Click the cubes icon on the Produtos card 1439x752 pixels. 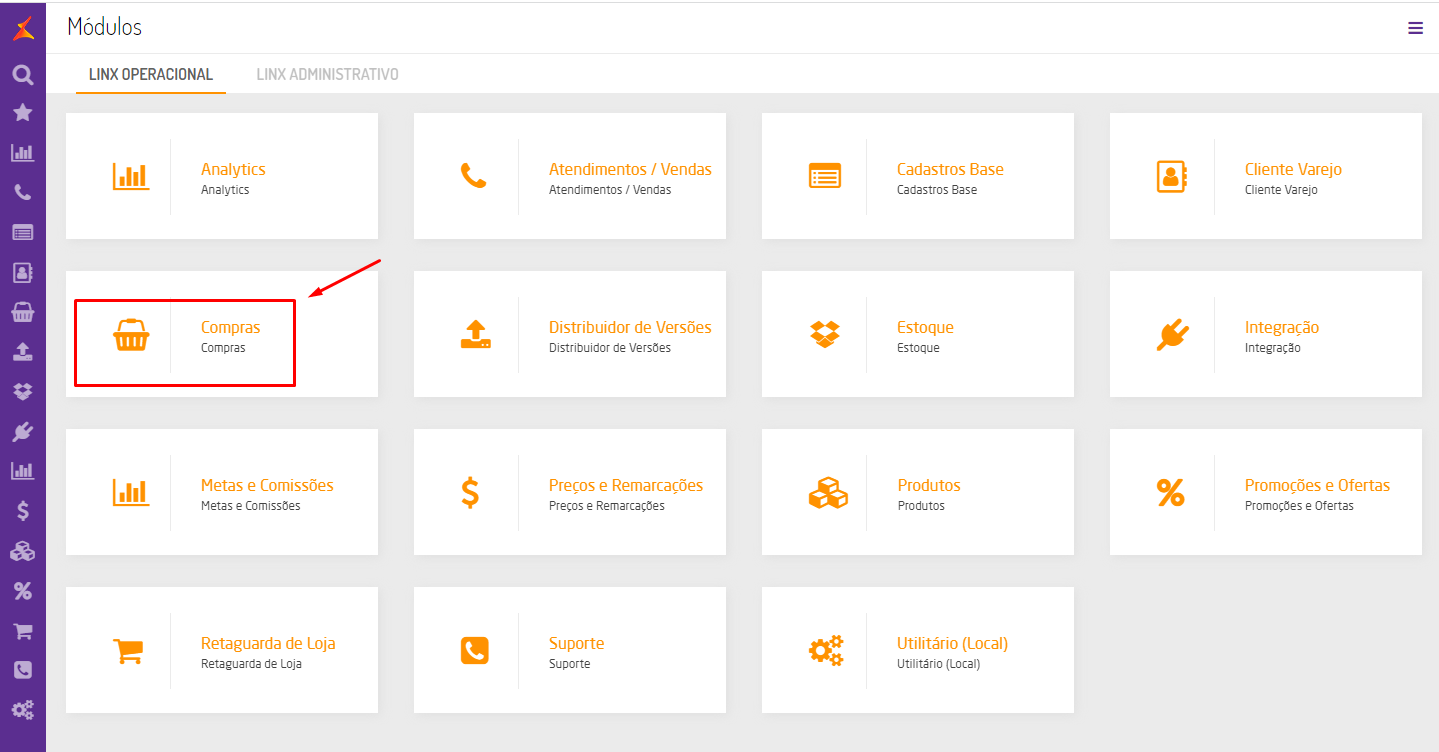827,492
